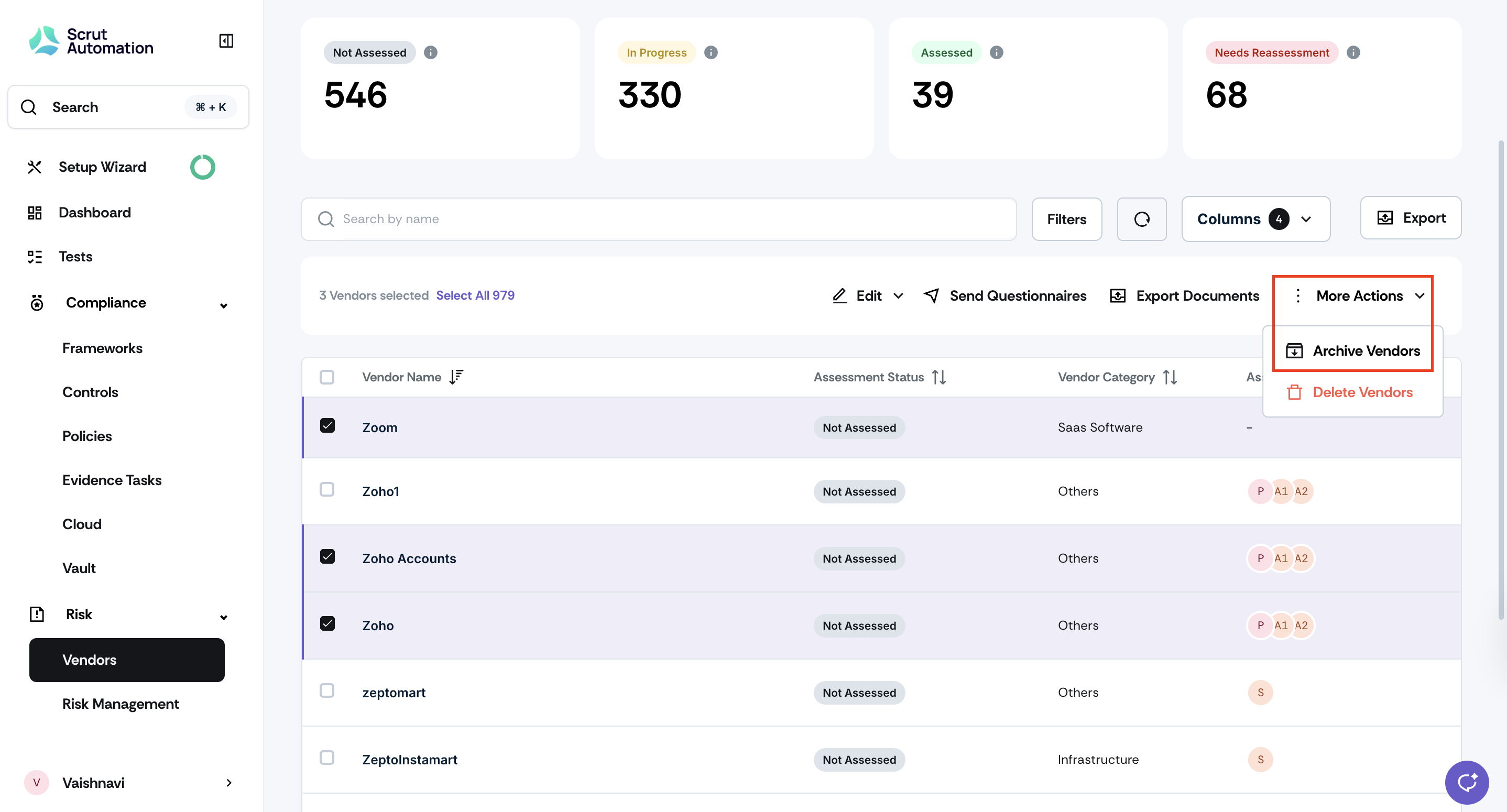Click S avatar in zeptomart row

[1260, 692]
